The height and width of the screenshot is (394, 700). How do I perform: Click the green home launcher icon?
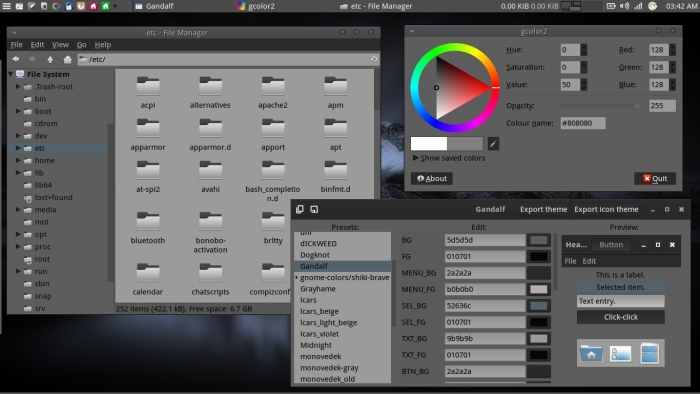tap(105, 6)
